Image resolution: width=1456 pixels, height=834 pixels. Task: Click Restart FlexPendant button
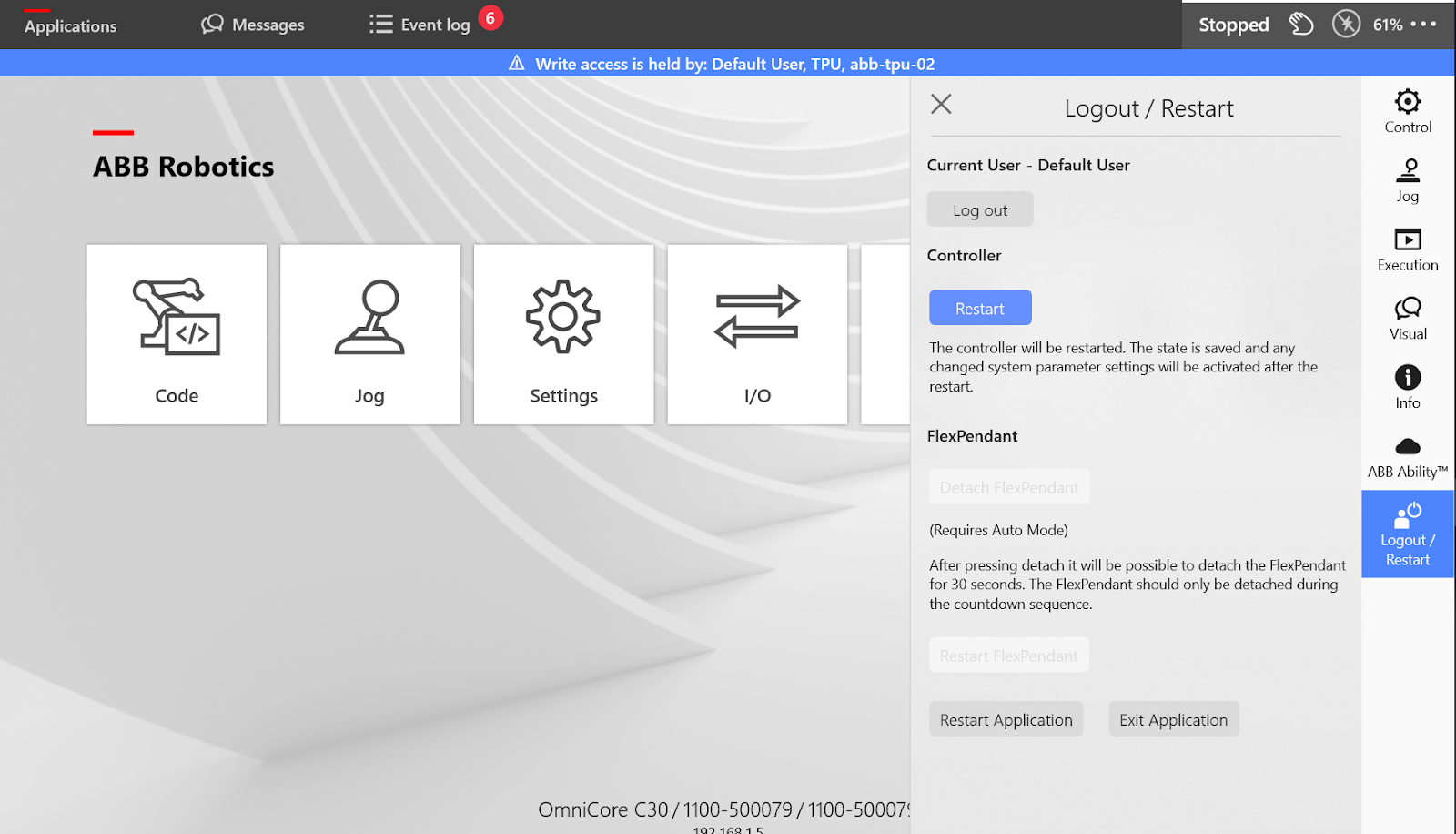(x=1009, y=656)
